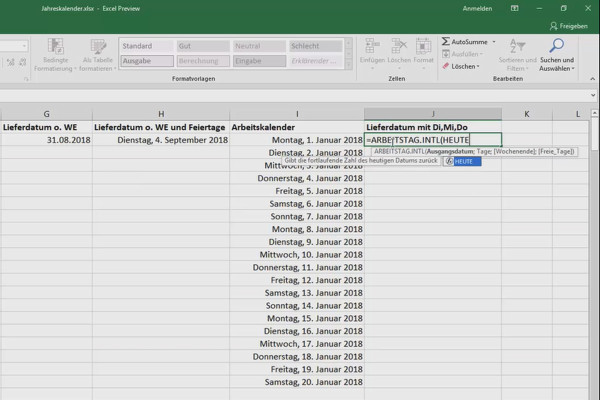Click the Ausfüllen fill icon
Image resolution: width=600 pixels, height=400 pixels.
[x=446, y=54]
